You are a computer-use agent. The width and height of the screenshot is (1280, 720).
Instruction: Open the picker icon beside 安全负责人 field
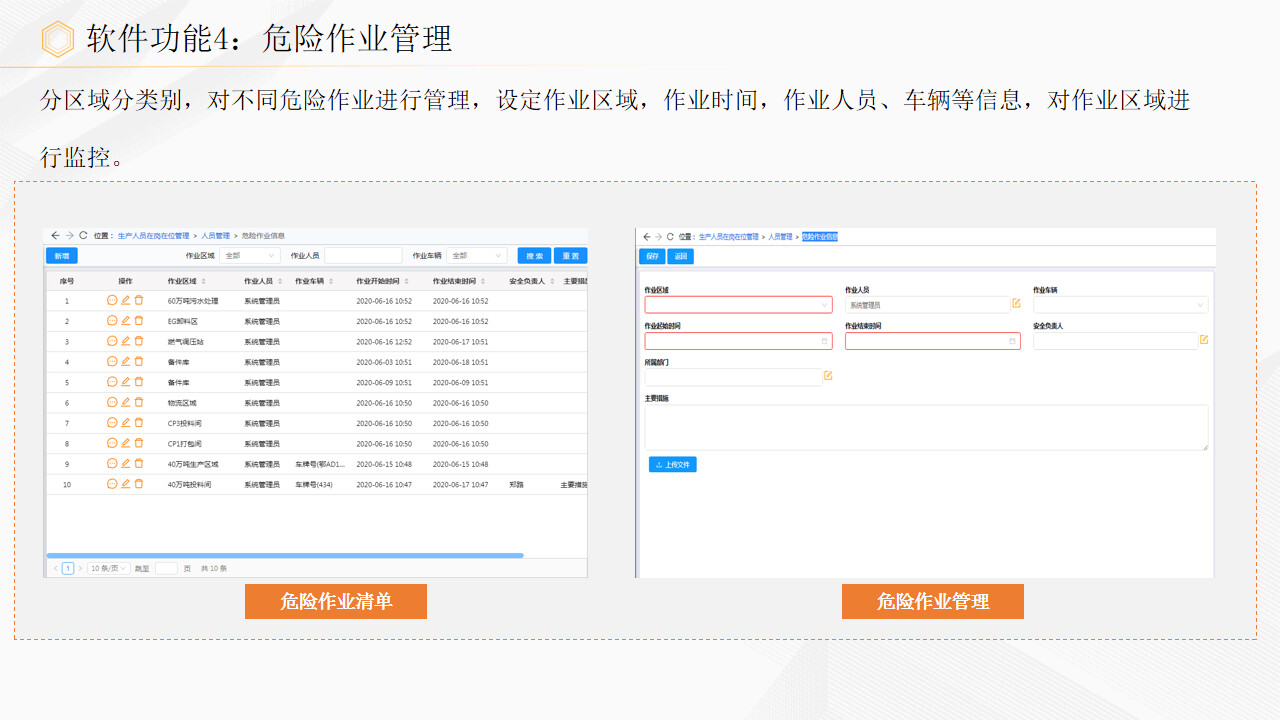(x=1204, y=339)
